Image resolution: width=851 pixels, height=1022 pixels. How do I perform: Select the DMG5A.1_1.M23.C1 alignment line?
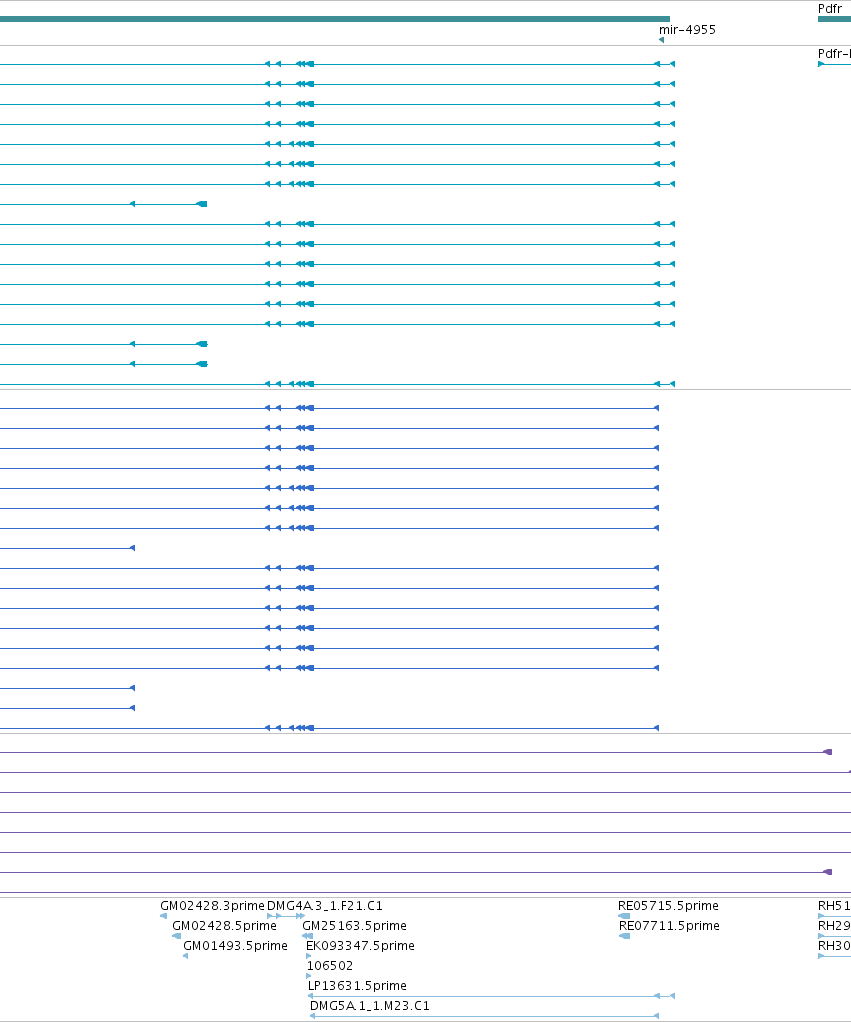[484, 1016]
